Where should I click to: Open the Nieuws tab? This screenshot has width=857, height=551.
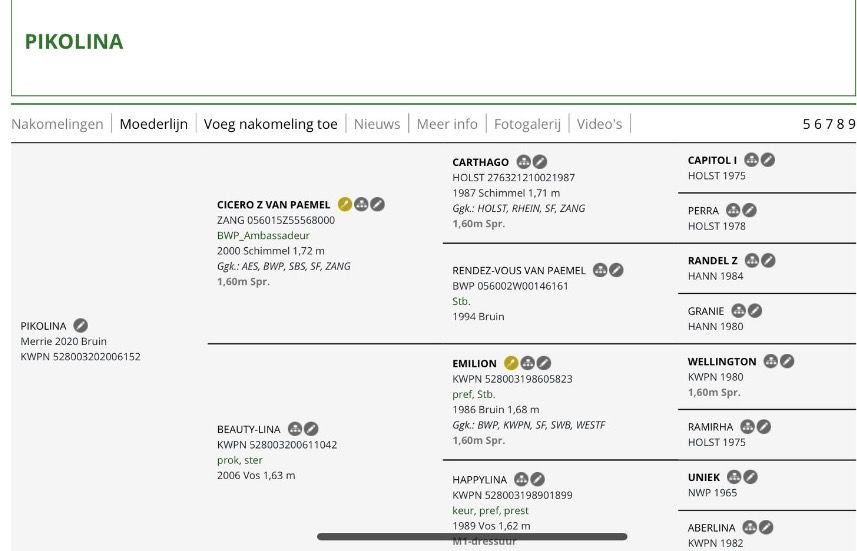click(377, 124)
